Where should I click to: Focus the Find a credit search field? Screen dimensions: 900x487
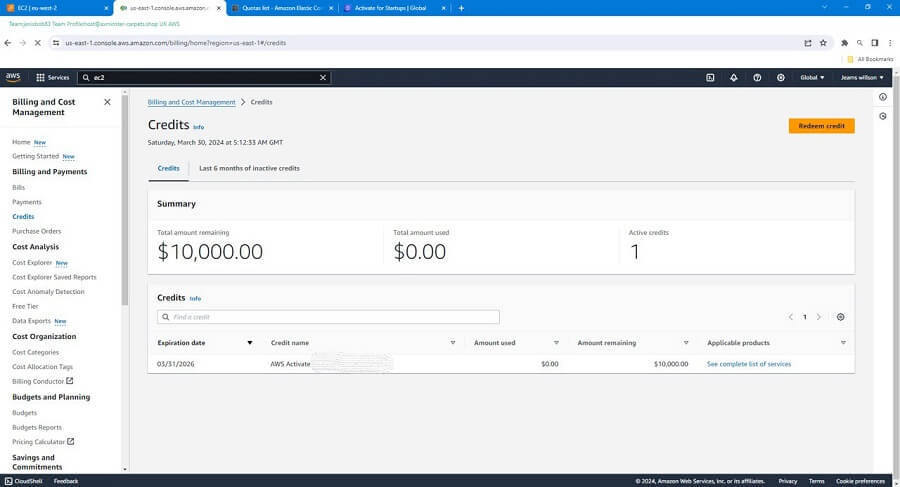pyautogui.click(x=328, y=317)
